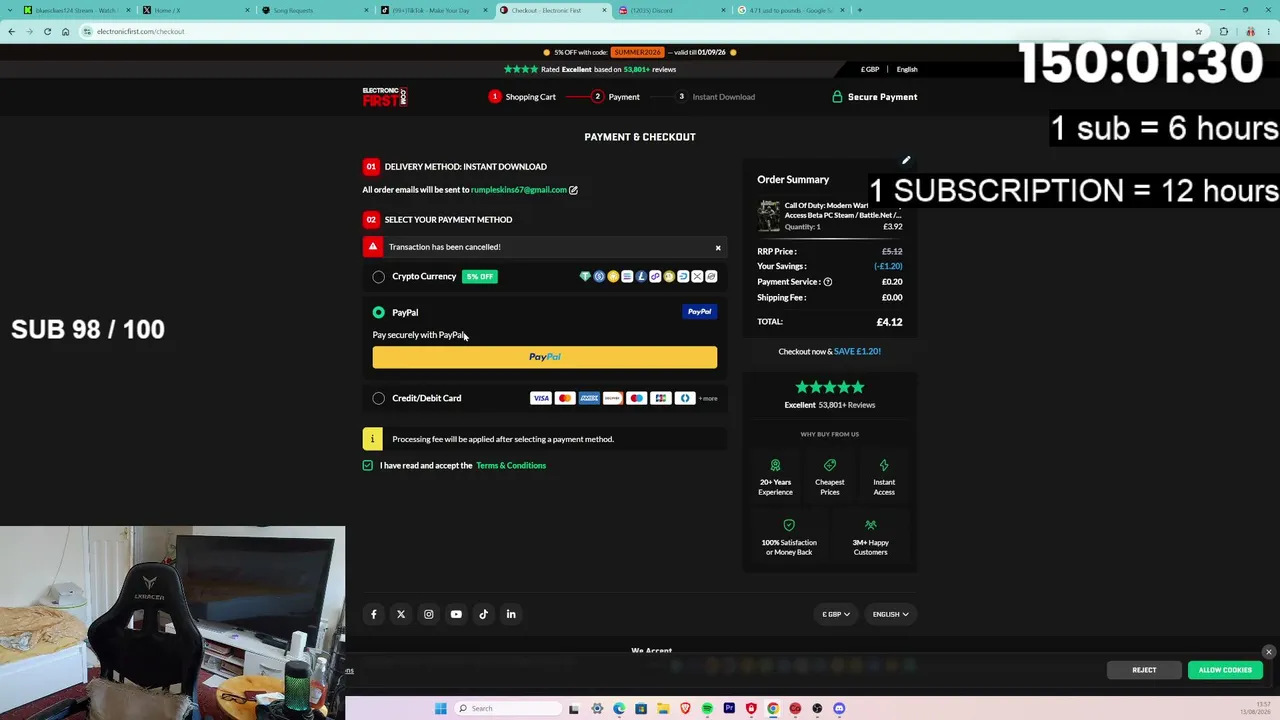This screenshot has width=1280, height=720.
Task: Open File Explorer from the taskbar
Action: coord(663,709)
